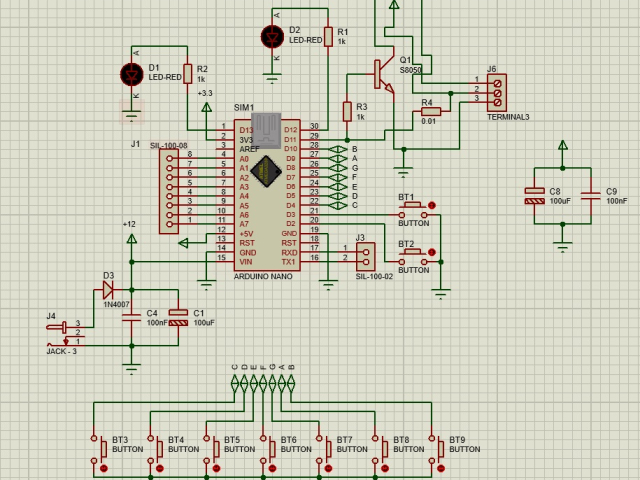This screenshot has width=640, height=480.
Task: Click the 0.01 value under R4
Action: [429, 121]
